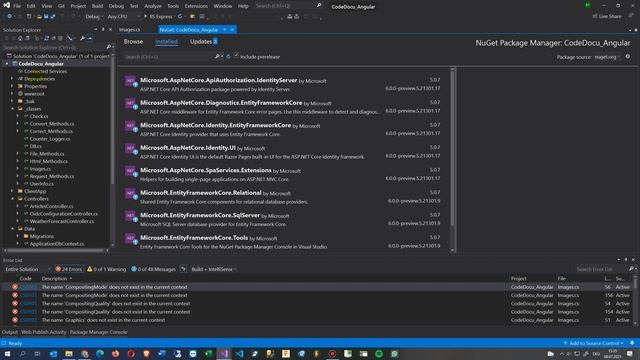Select Images.cs in the Solution Explorer tree
Image resolution: width=640 pixels, height=360 pixels.
click(40, 169)
